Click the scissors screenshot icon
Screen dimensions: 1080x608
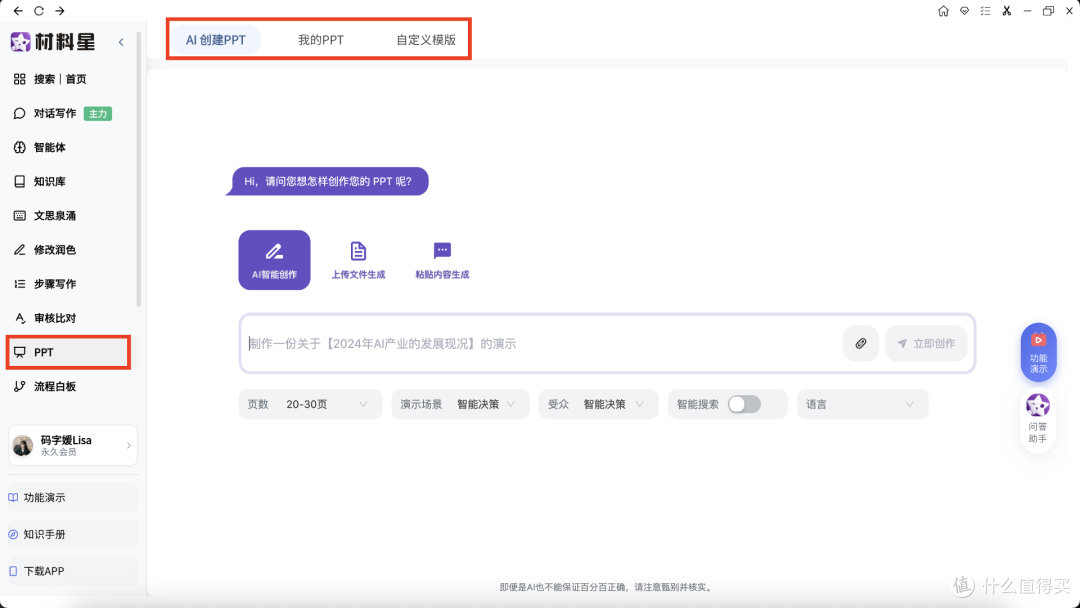point(1006,11)
